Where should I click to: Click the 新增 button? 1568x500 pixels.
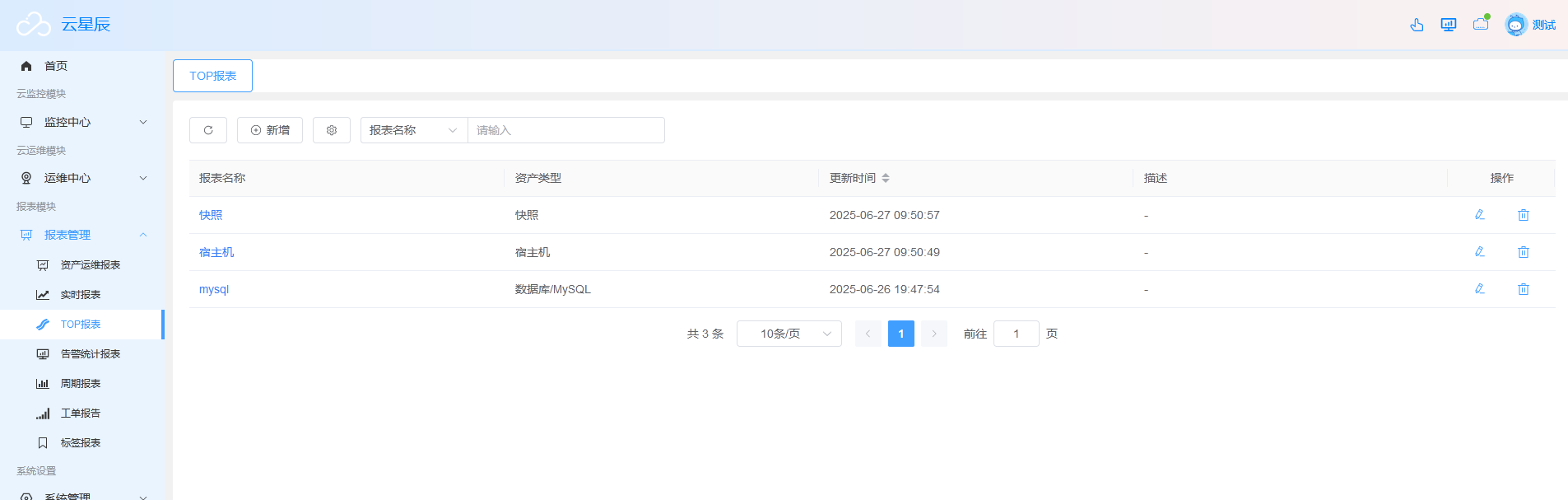pyautogui.click(x=270, y=130)
